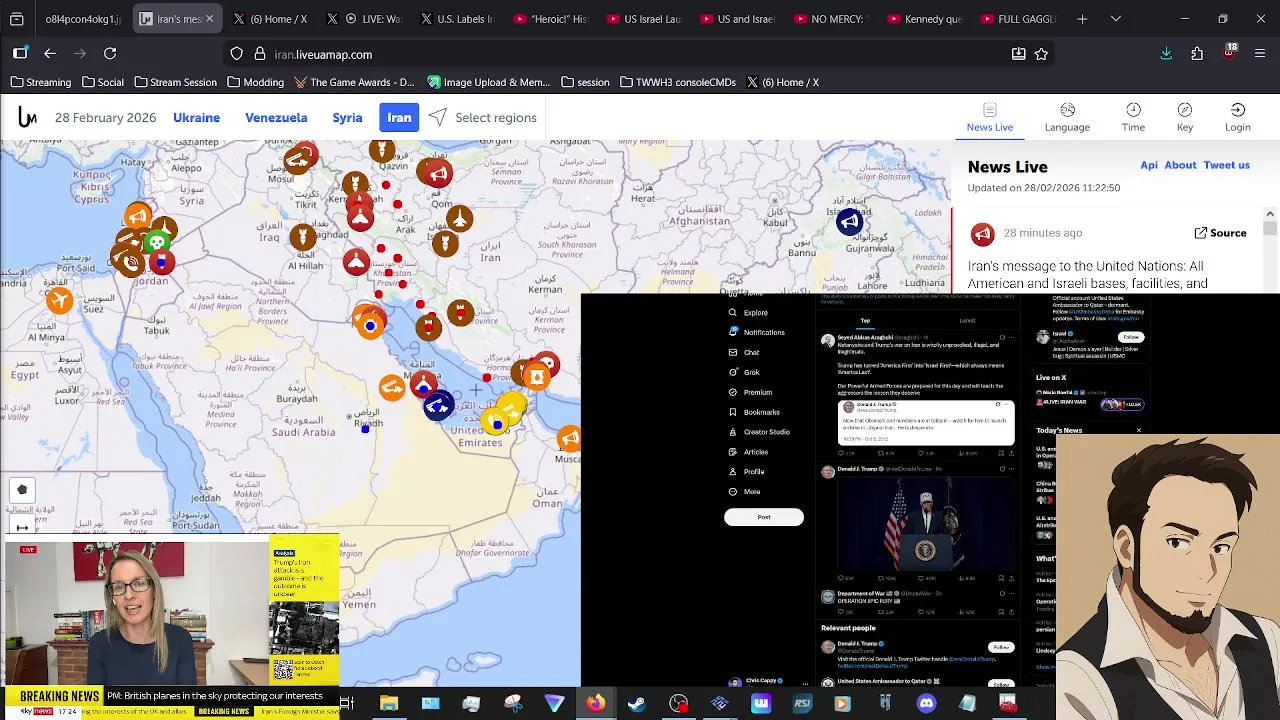
Task: Open the Firefox application menu
Action: tap(1260, 54)
